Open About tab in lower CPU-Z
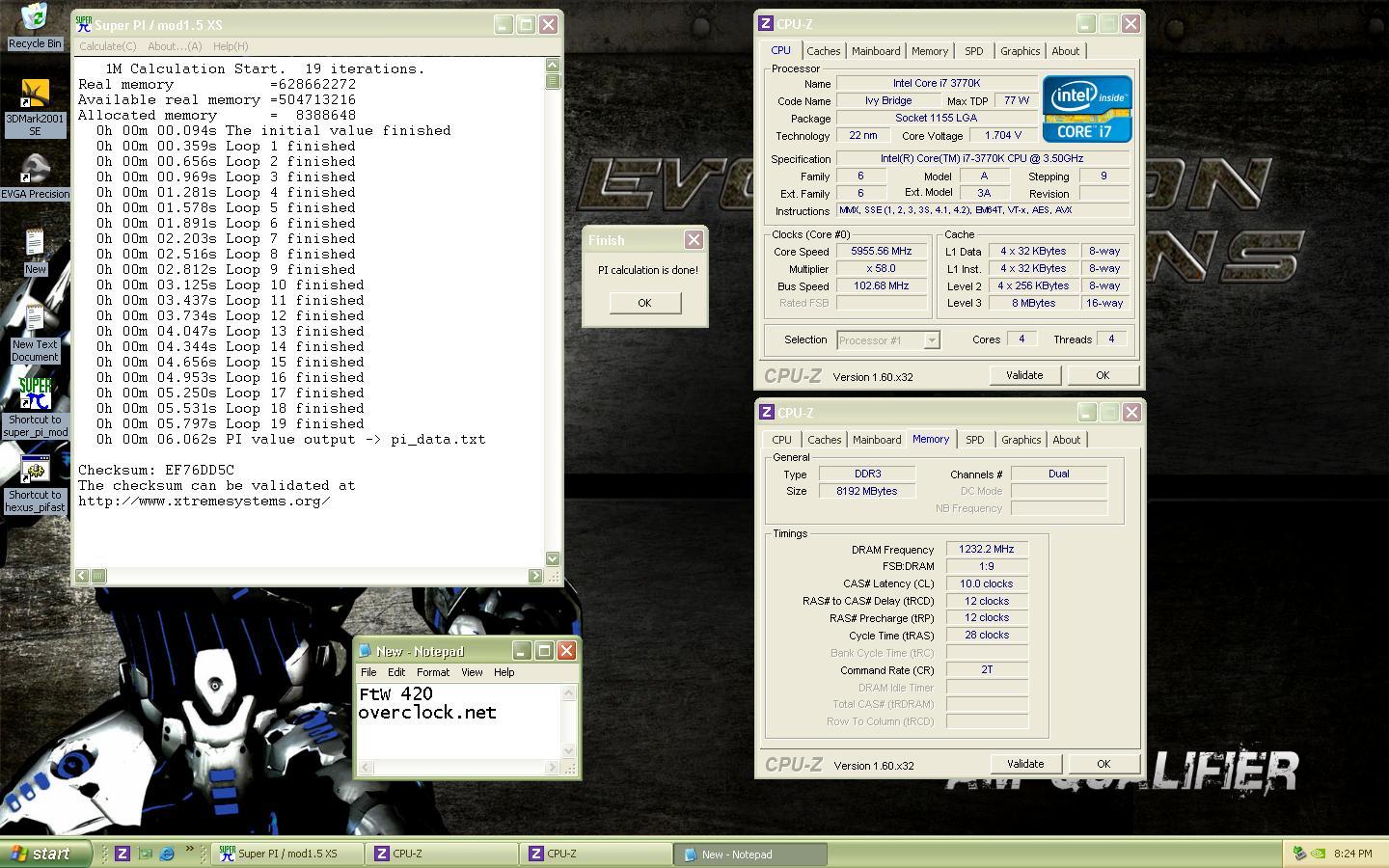The height and width of the screenshot is (868, 1389). [1067, 440]
